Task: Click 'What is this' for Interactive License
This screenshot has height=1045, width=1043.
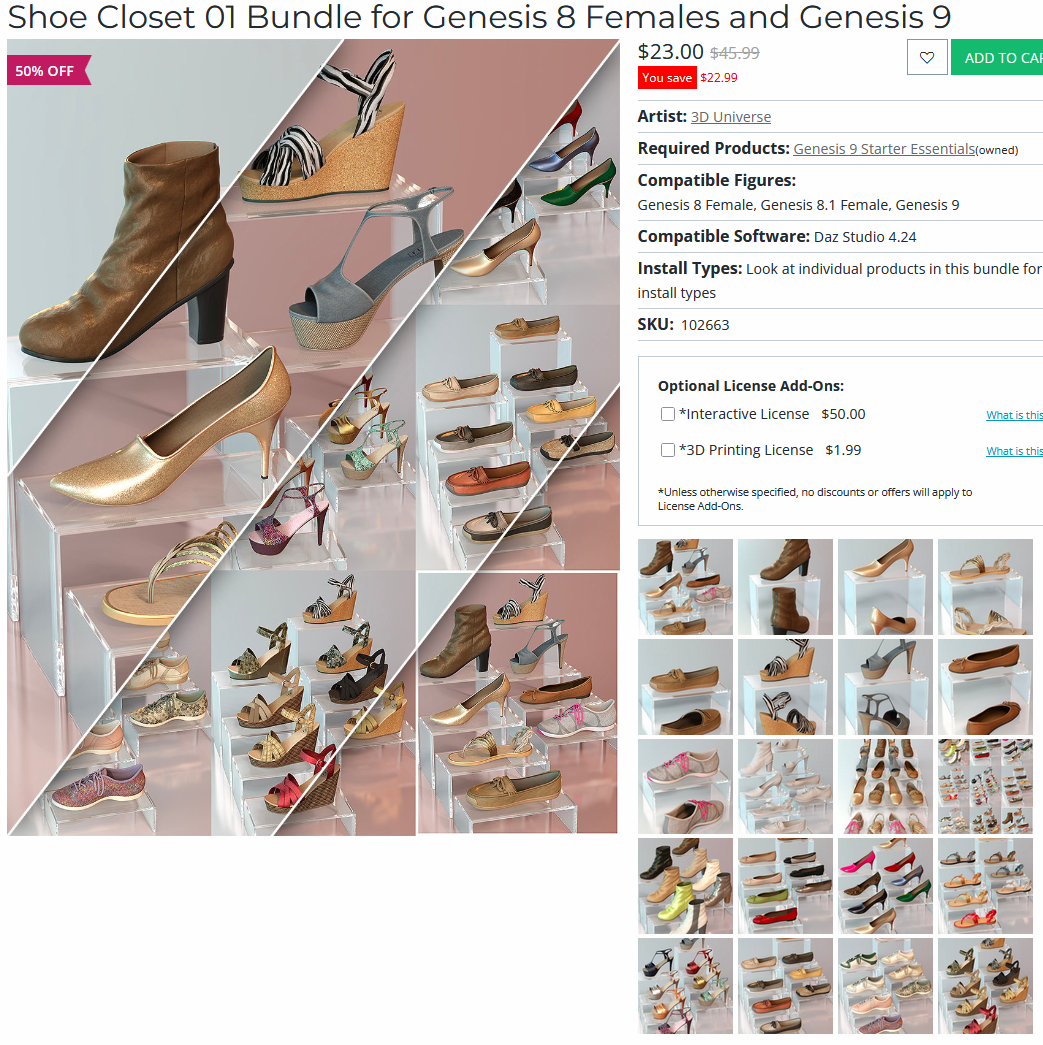Action: pos(1014,415)
